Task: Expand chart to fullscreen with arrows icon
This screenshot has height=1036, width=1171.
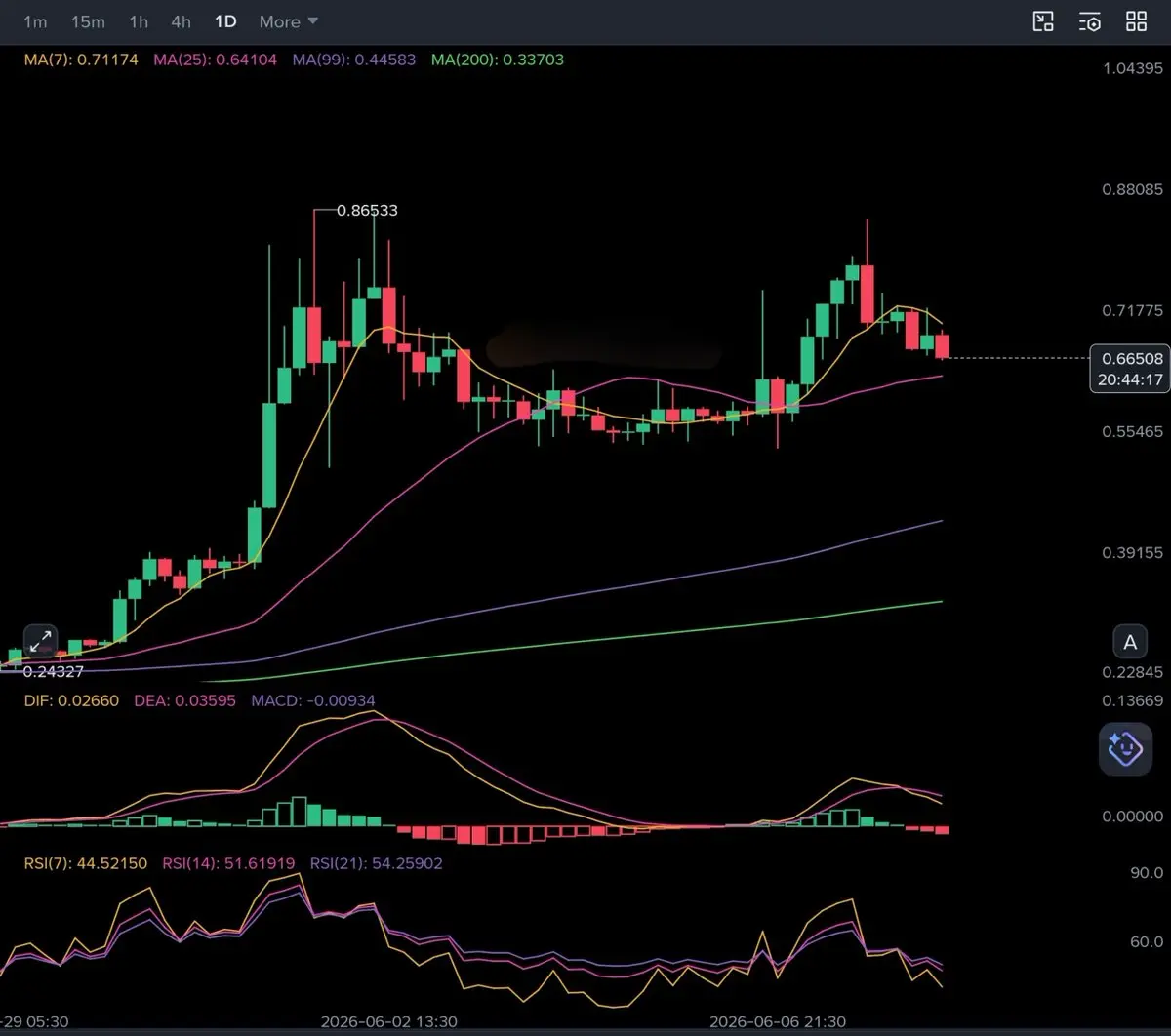Action: pyautogui.click(x=40, y=641)
